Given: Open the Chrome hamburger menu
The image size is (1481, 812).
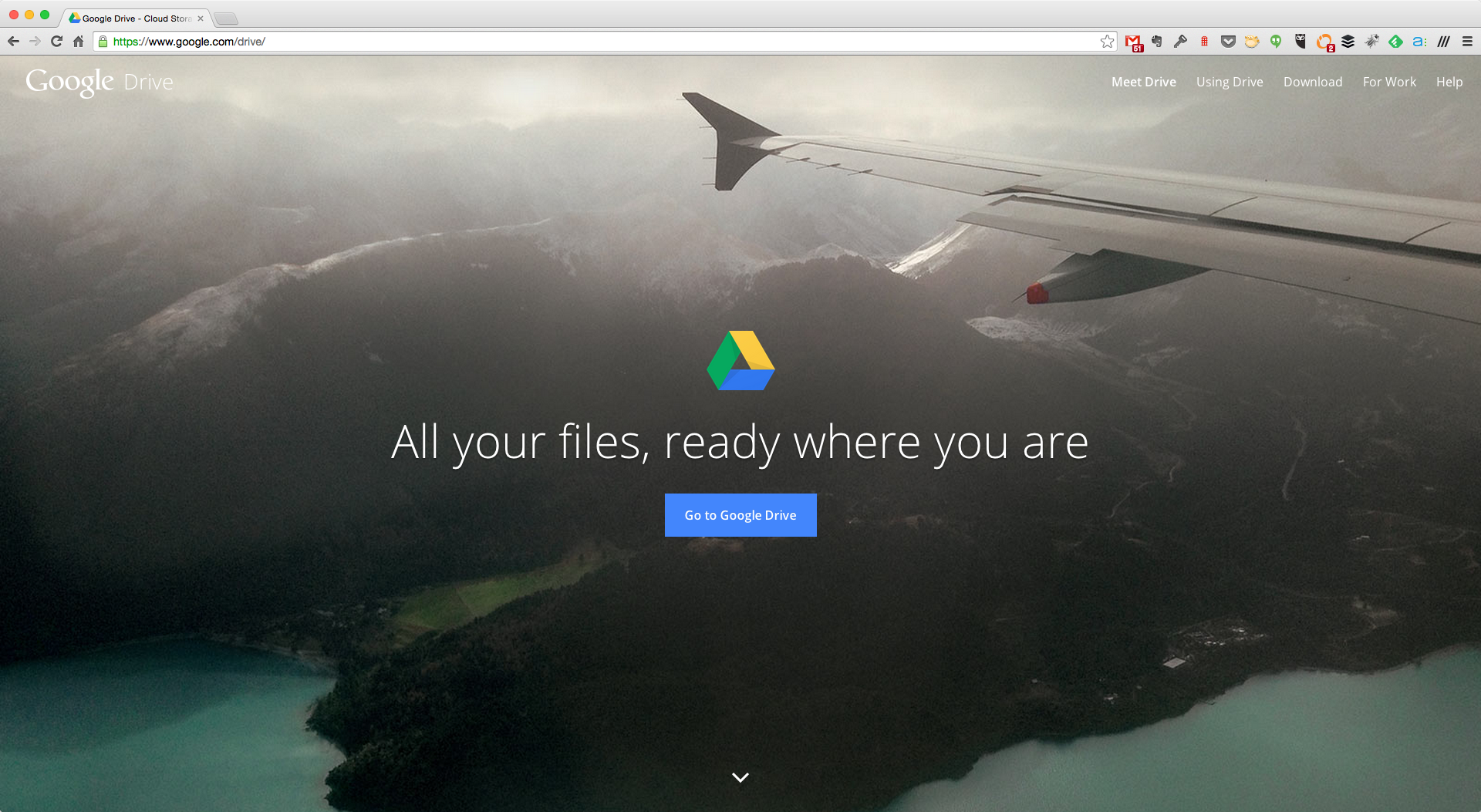Looking at the screenshot, I should (x=1467, y=42).
